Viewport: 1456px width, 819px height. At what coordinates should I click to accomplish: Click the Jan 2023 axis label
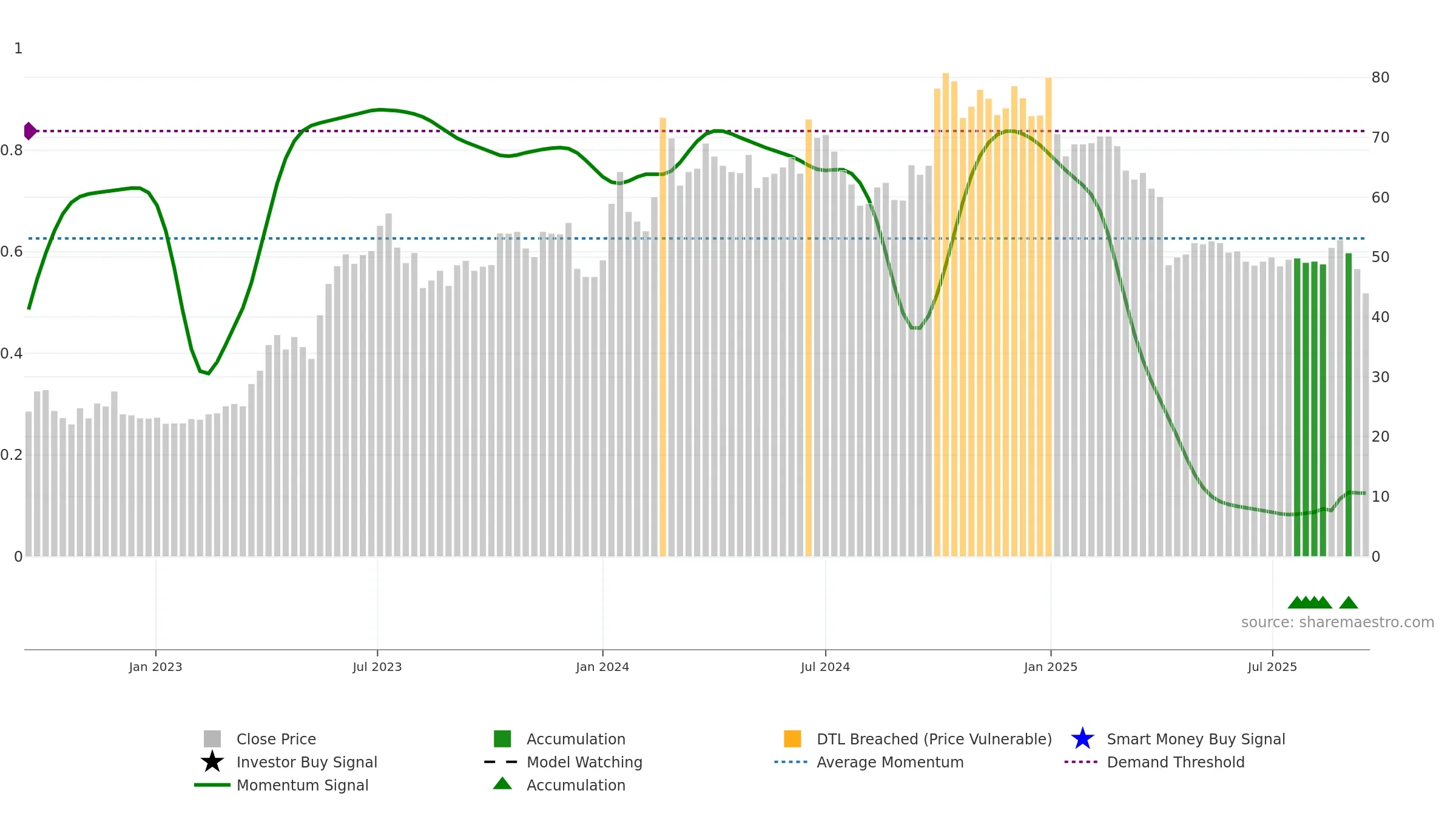click(x=155, y=667)
